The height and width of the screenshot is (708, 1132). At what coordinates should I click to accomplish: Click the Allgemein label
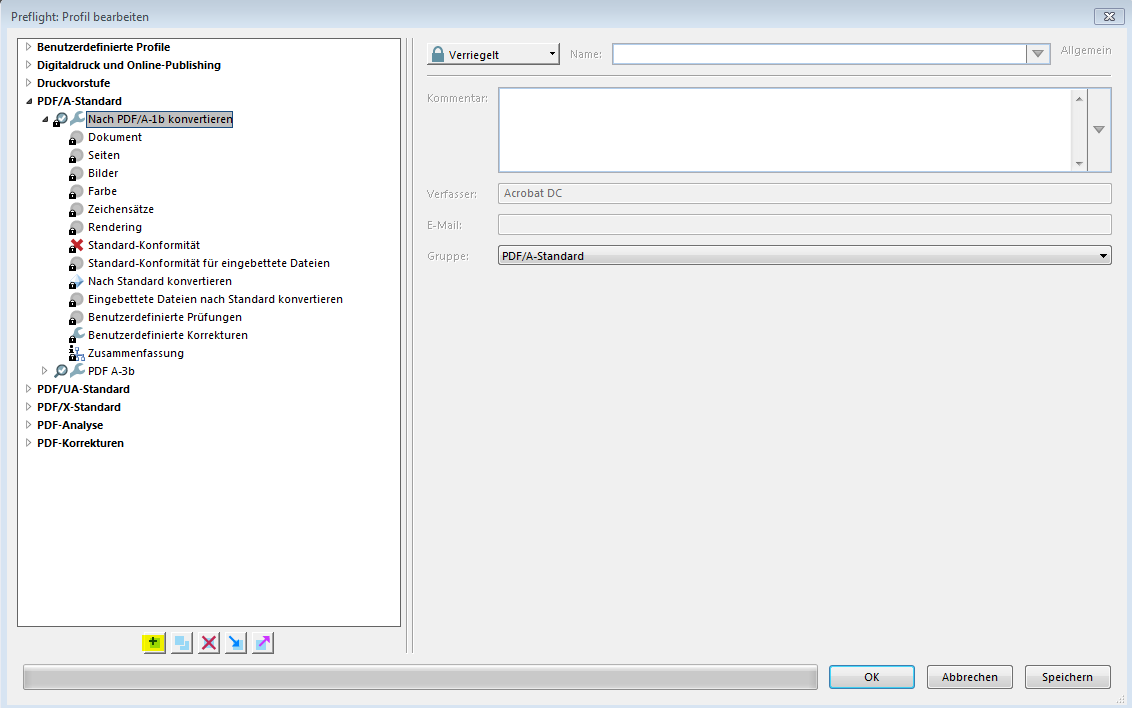point(1086,50)
